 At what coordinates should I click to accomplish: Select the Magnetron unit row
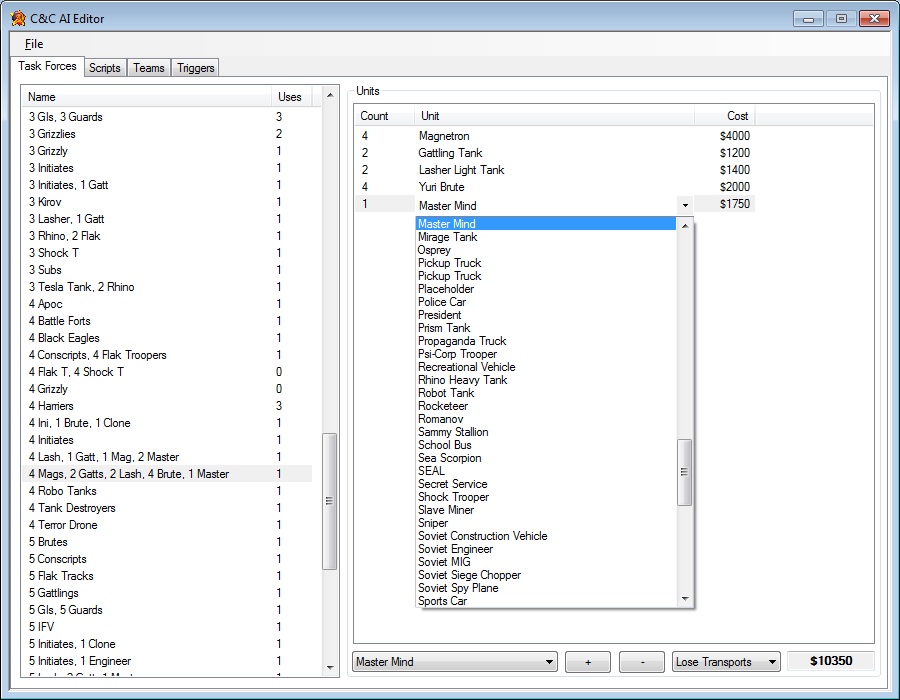pyautogui.click(x=554, y=136)
